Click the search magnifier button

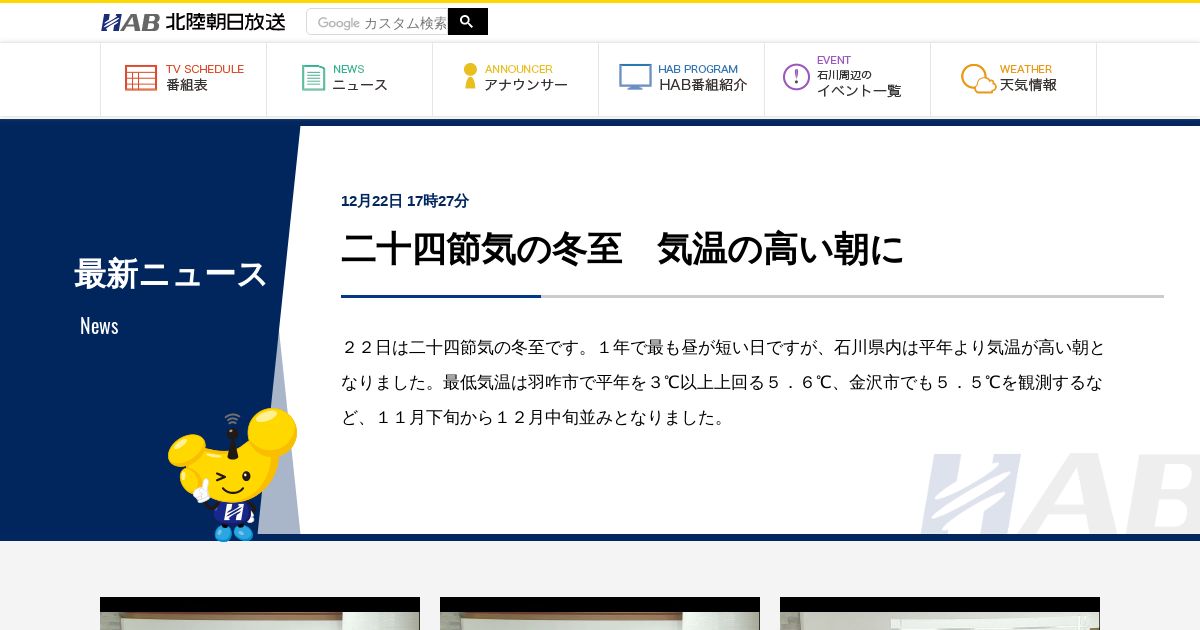tap(467, 22)
